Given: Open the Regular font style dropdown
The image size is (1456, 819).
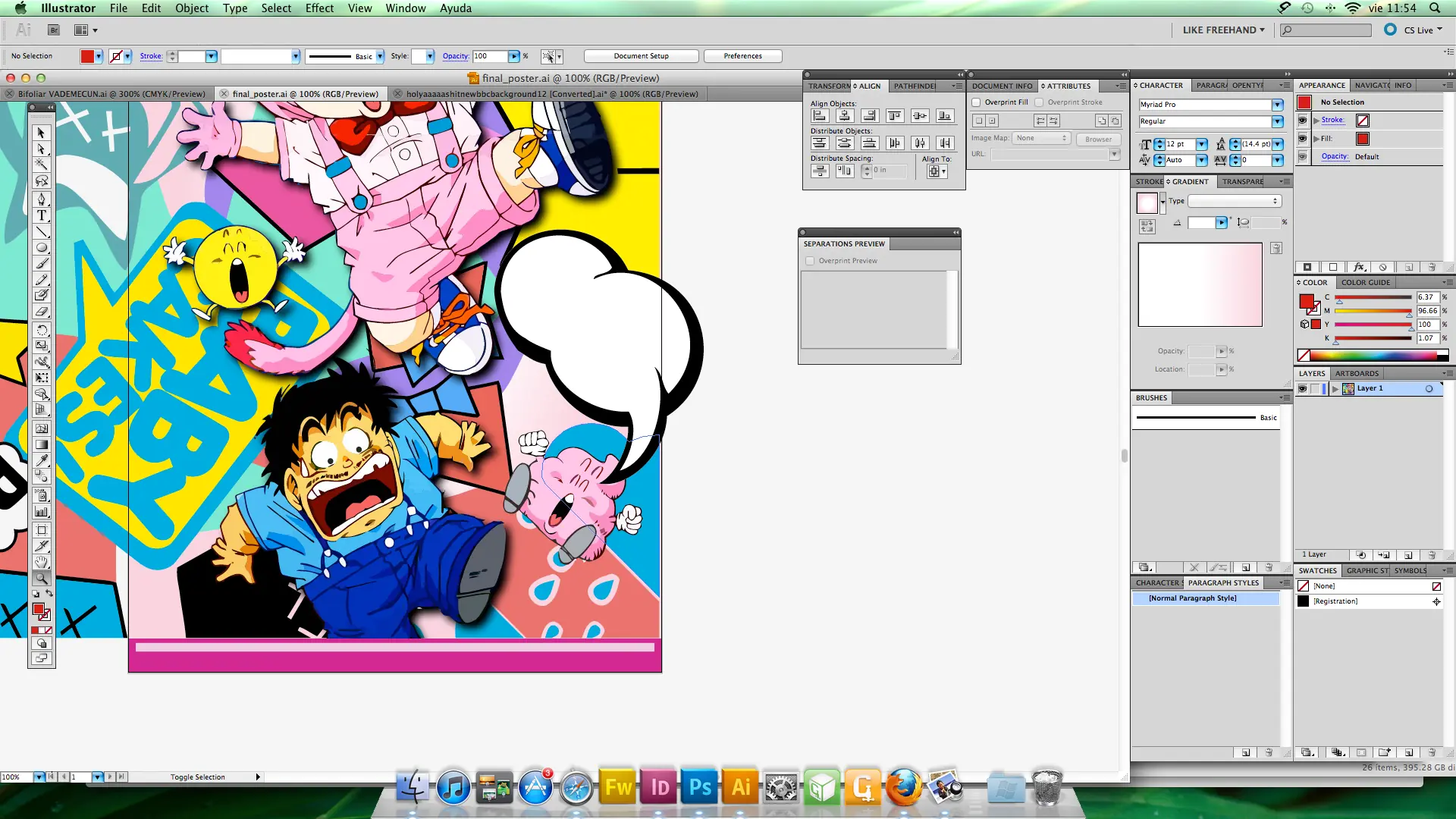Looking at the screenshot, I should tap(1278, 121).
